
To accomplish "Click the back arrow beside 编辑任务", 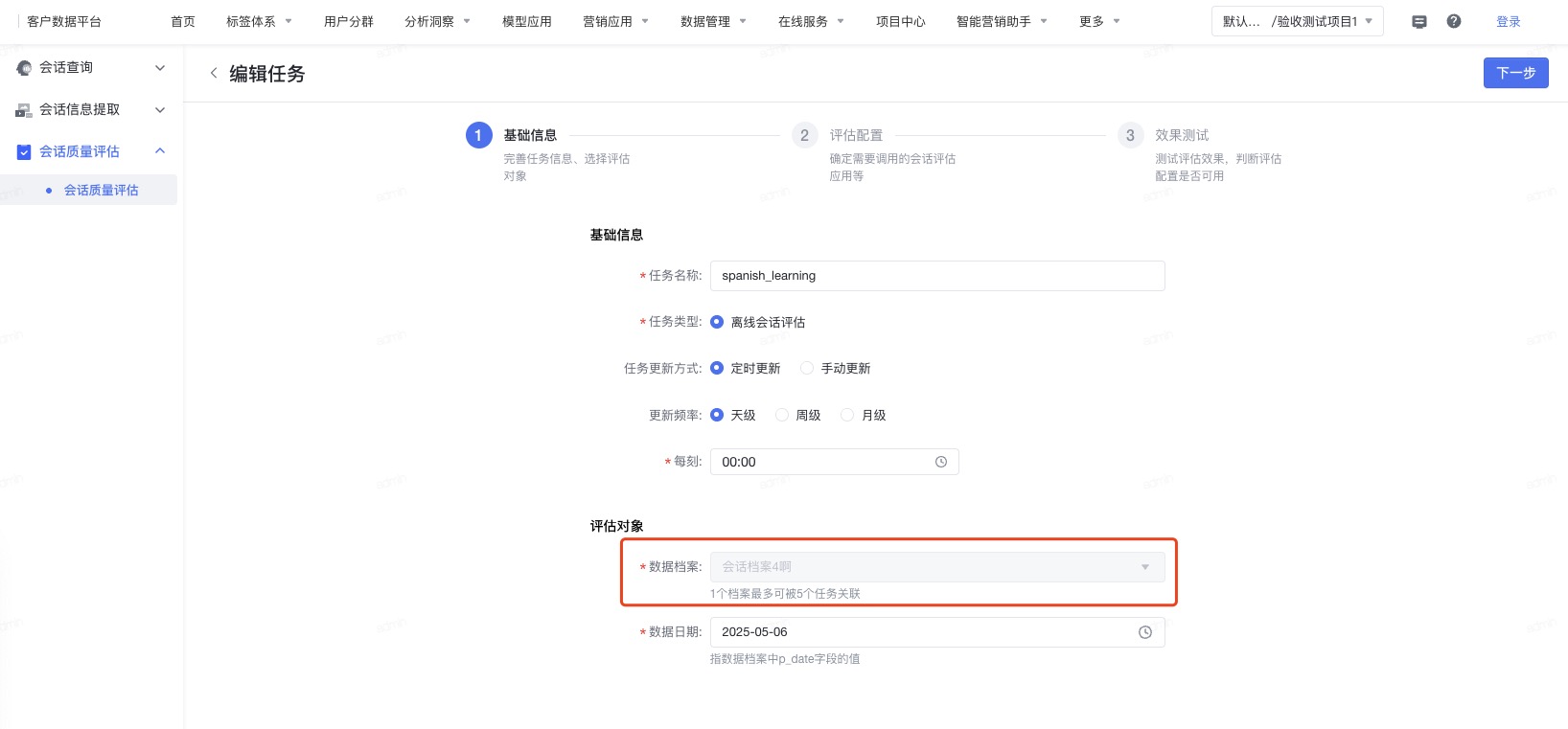I will pos(214,73).
